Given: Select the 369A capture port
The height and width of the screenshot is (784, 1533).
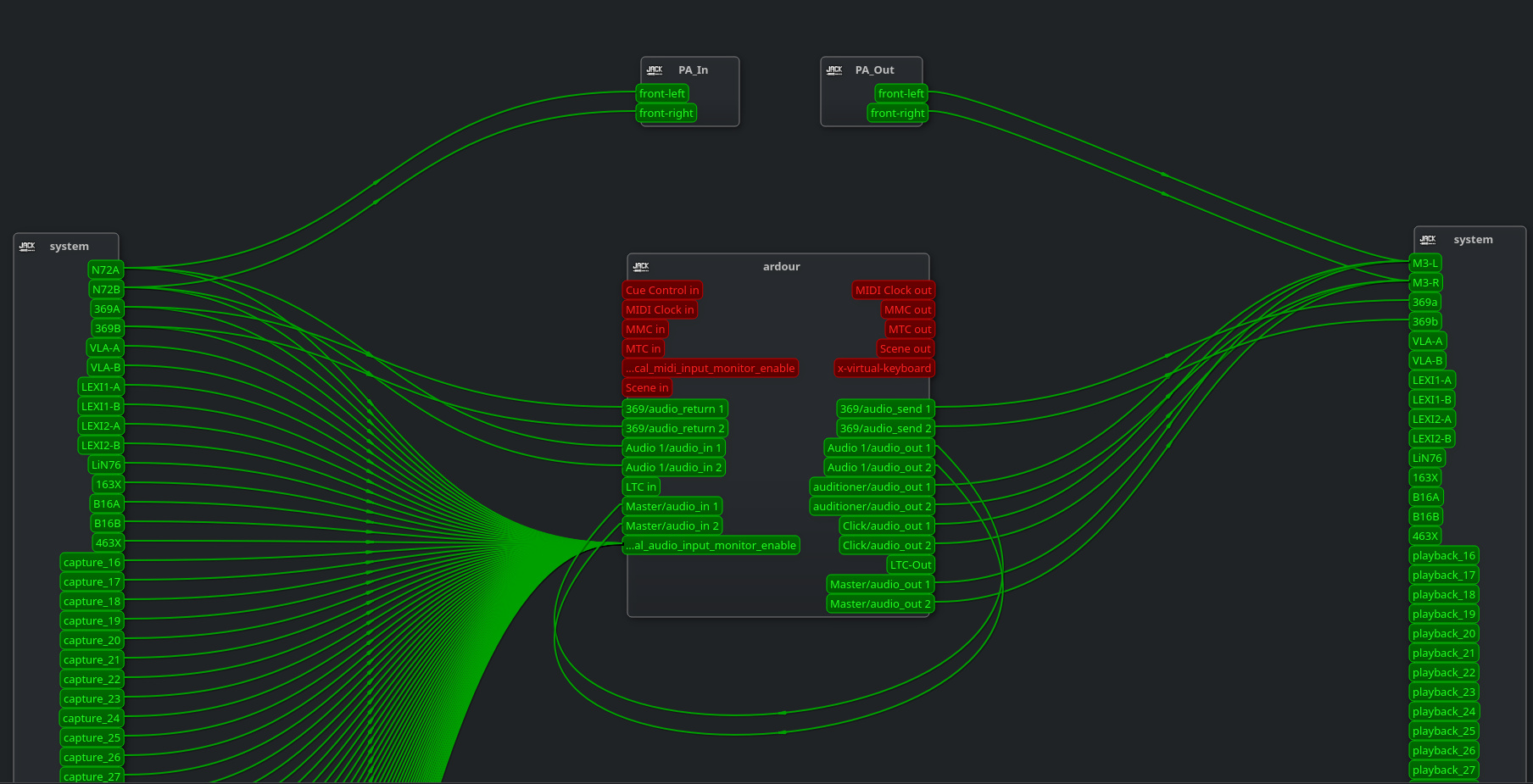Looking at the screenshot, I should 107,309.
